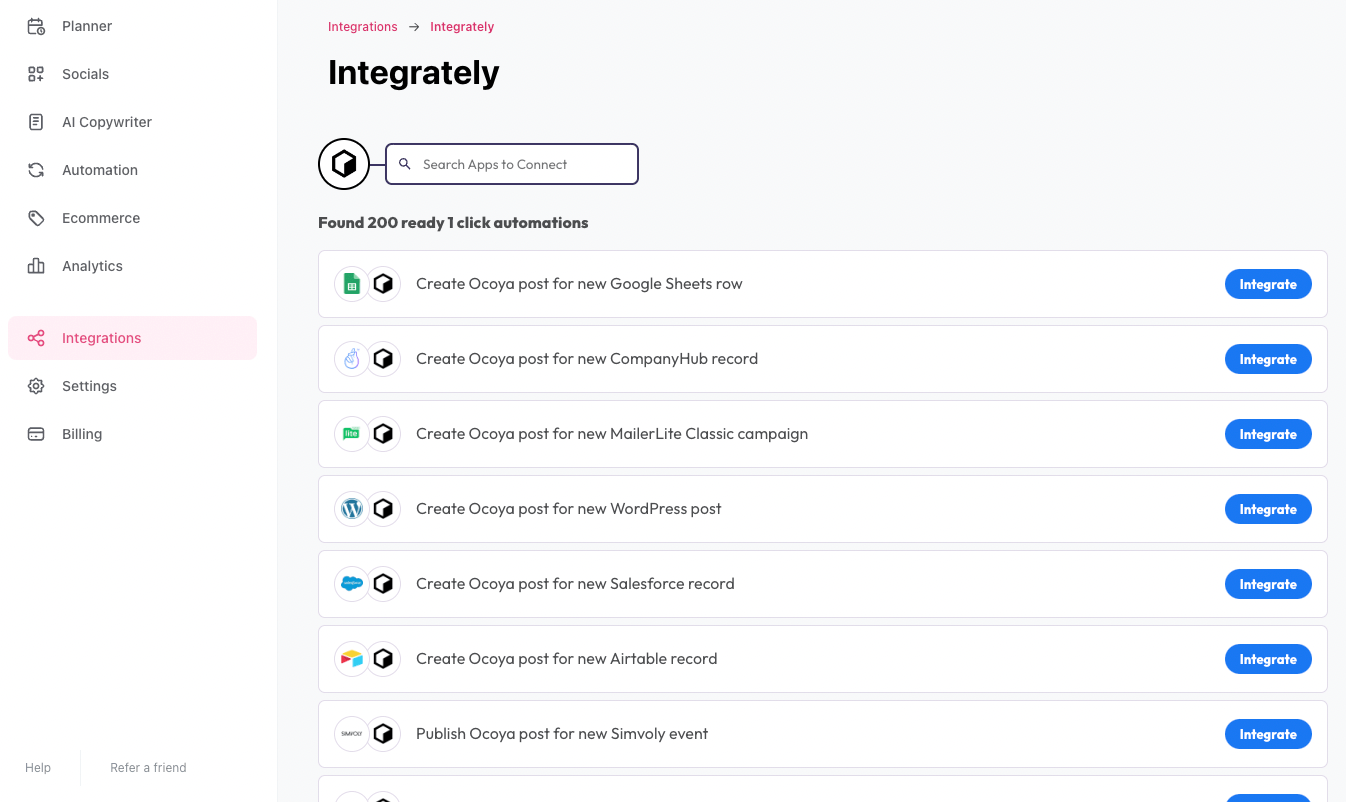
Task: Click 'Create Ocoya post for new Salesforce record'
Action: tap(575, 584)
